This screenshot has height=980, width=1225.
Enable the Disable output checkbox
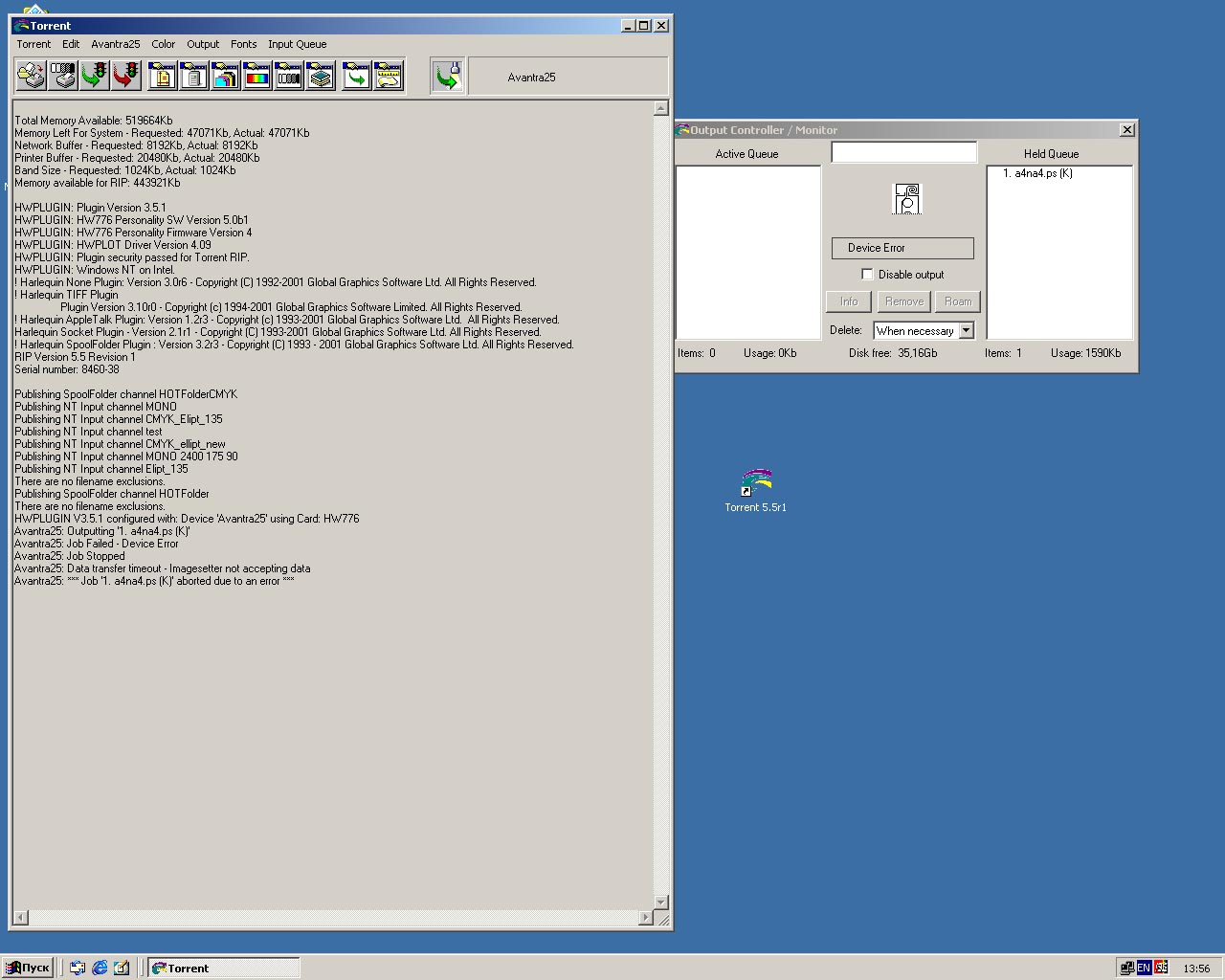tap(867, 275)
